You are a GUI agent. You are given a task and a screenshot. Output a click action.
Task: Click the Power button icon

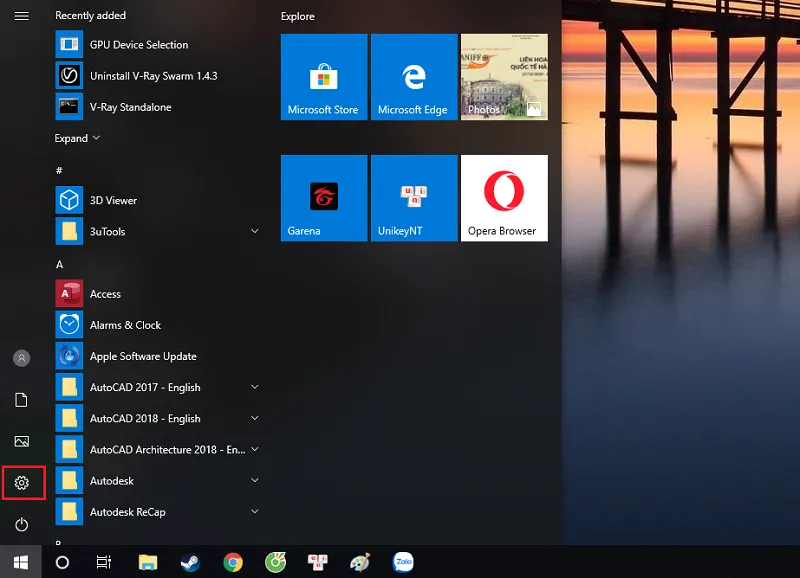click(x=22, y=525)
